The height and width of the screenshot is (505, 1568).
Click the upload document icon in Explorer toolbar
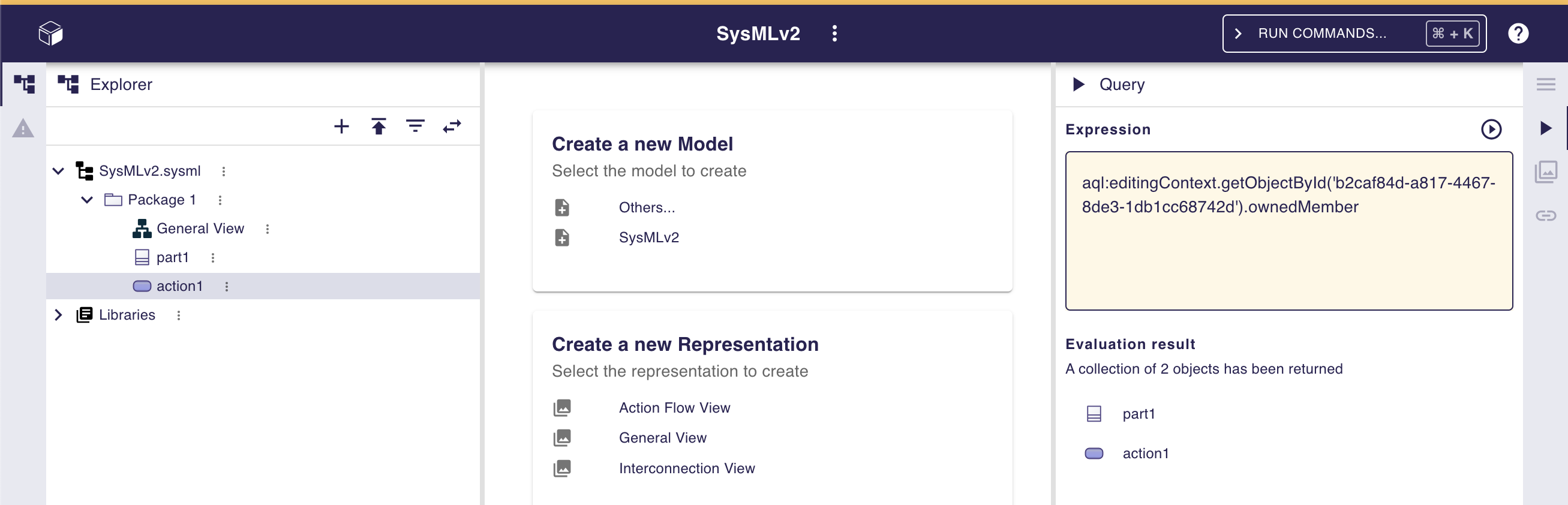[x=379, y=127]
